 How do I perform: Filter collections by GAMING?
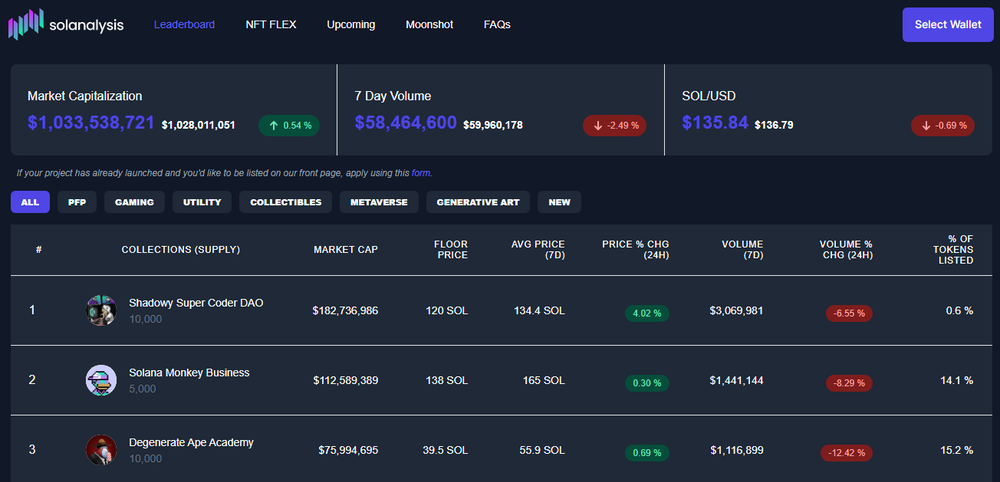(134, 202)
